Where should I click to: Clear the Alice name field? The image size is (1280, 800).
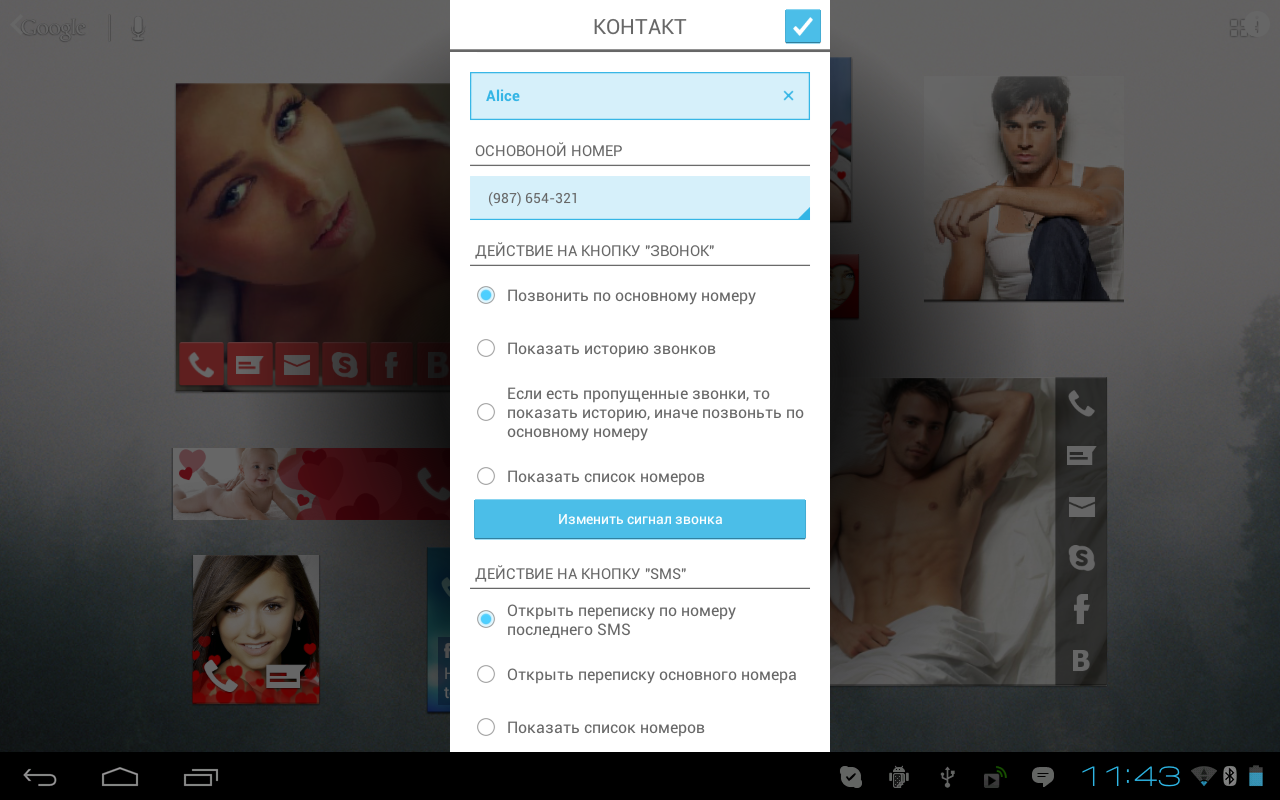click(788, 96)
